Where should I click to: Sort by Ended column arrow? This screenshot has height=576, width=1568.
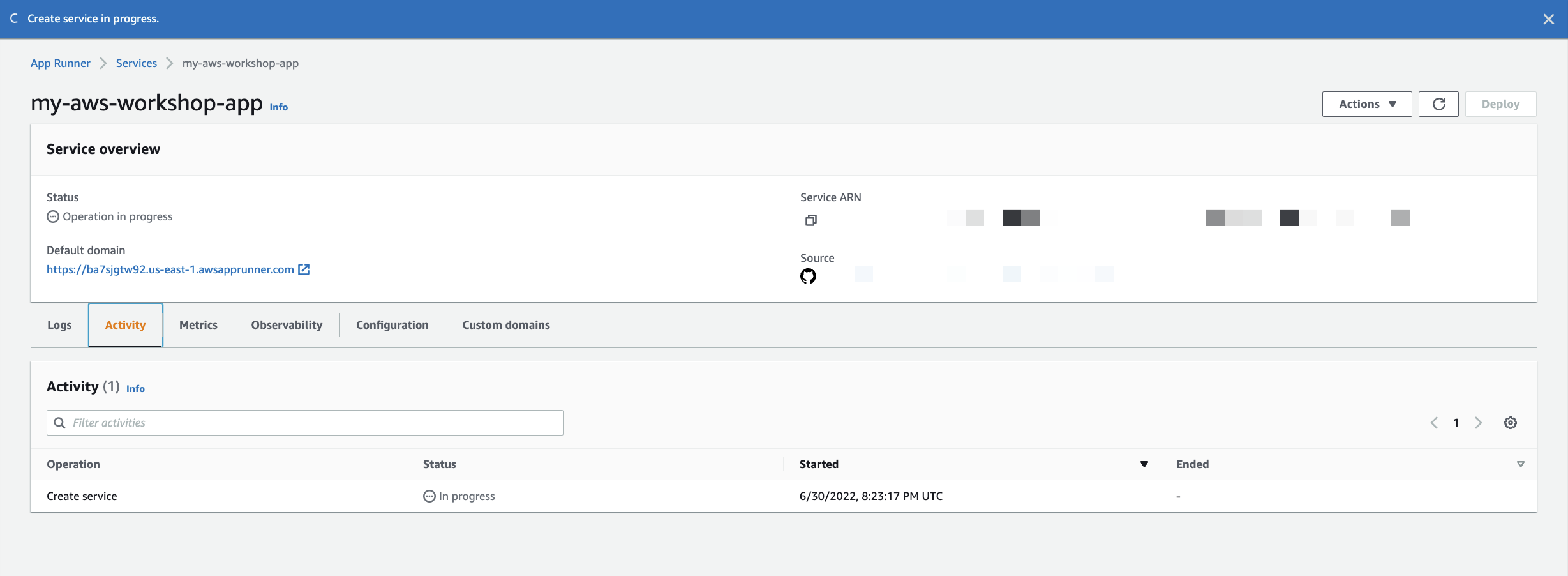(x=1521, y=464)
